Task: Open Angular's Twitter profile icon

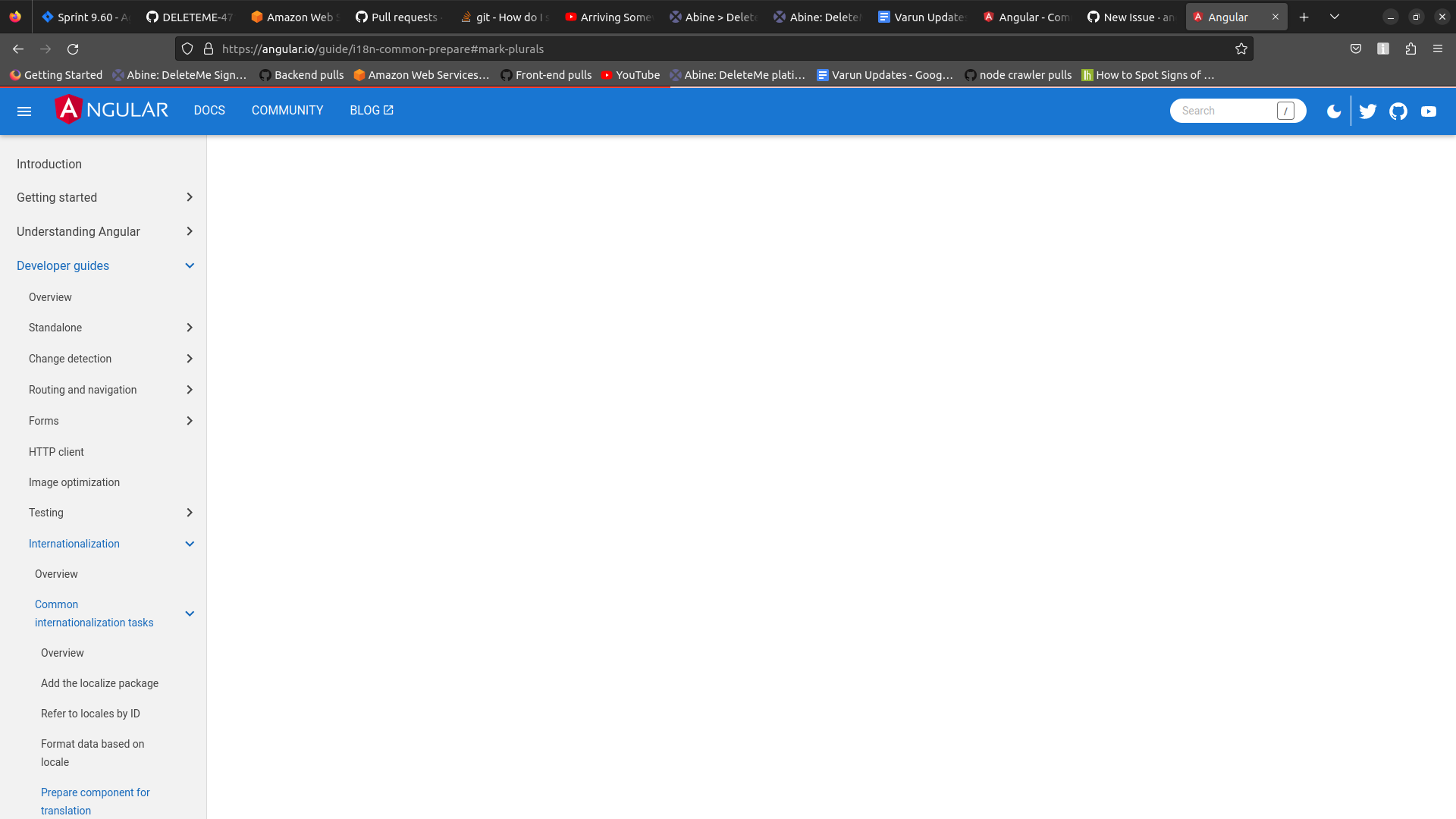Action: (1368, 111)
